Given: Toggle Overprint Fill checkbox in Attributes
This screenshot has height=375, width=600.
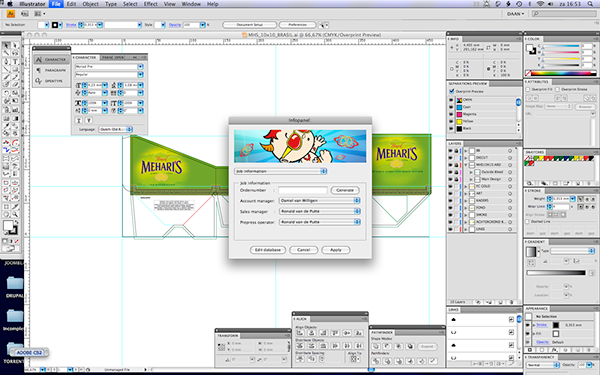Looking at the screenshot, I should click(528, 89).
